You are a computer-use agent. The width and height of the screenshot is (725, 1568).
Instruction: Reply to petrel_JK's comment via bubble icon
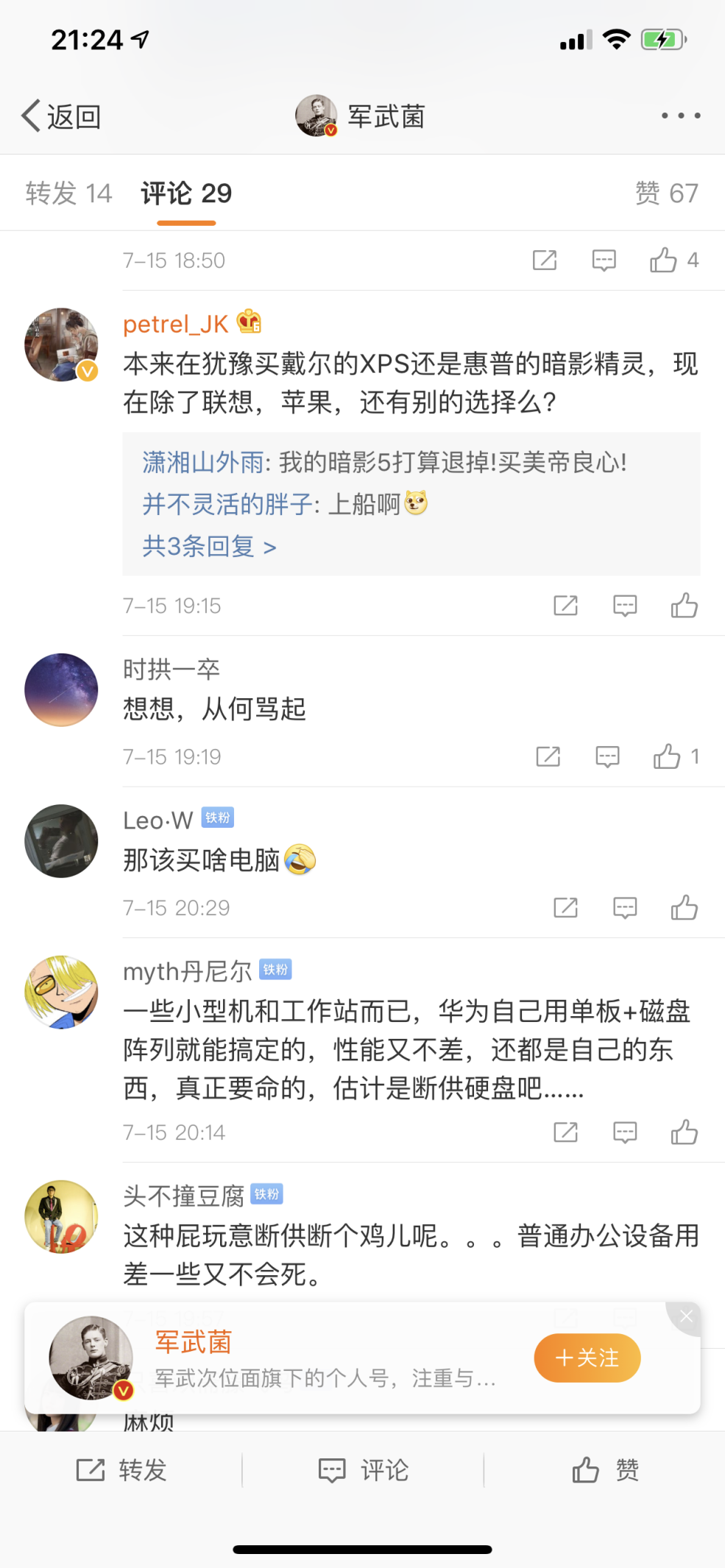625,606
